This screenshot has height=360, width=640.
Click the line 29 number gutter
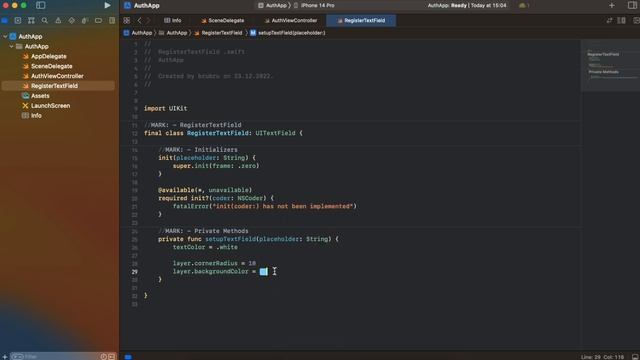(x=134, y=271)
